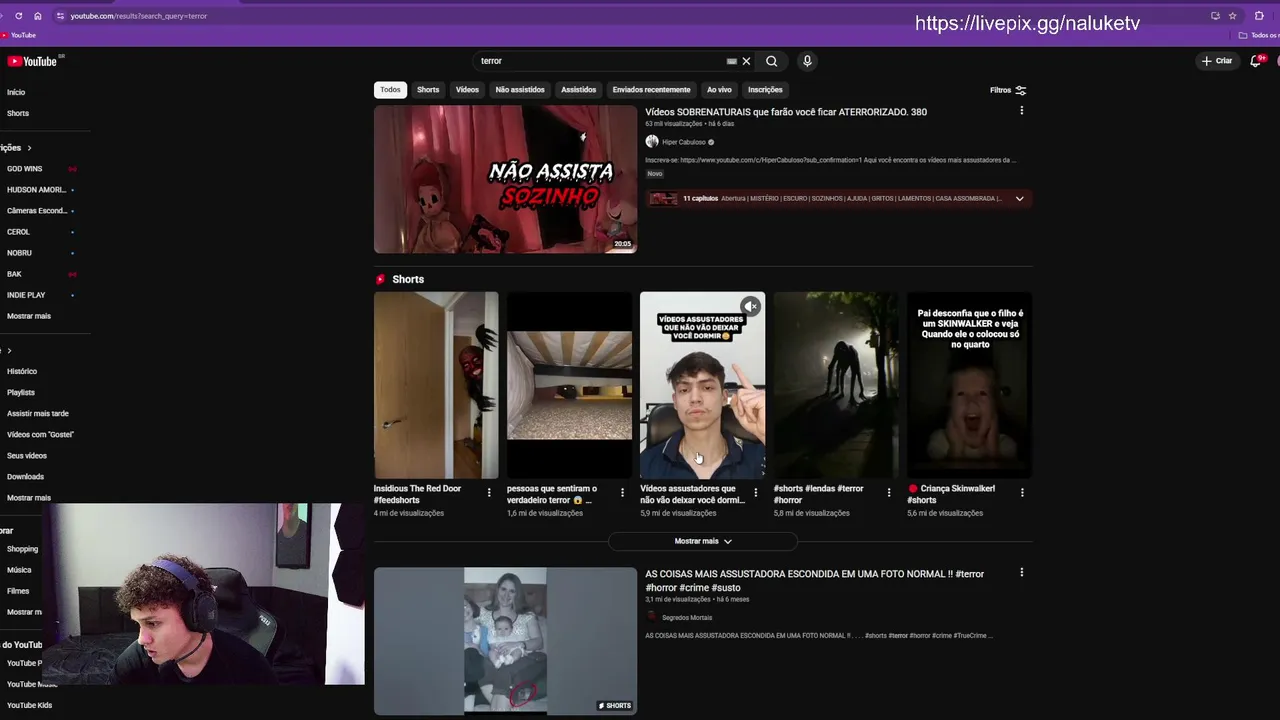Unmute the Vídeos assustadores short preview

[750, 306]
